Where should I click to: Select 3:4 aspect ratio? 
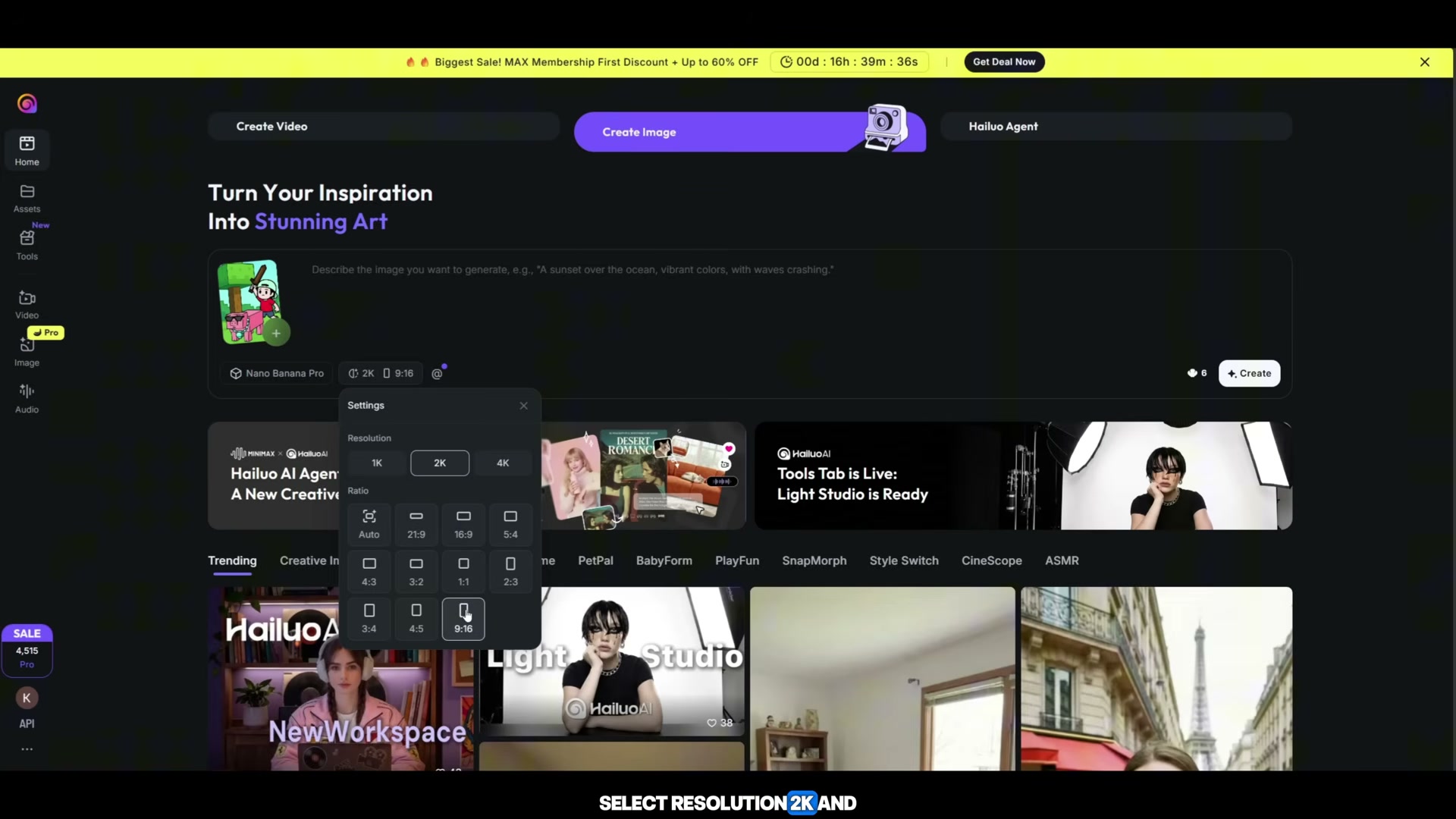369,619
